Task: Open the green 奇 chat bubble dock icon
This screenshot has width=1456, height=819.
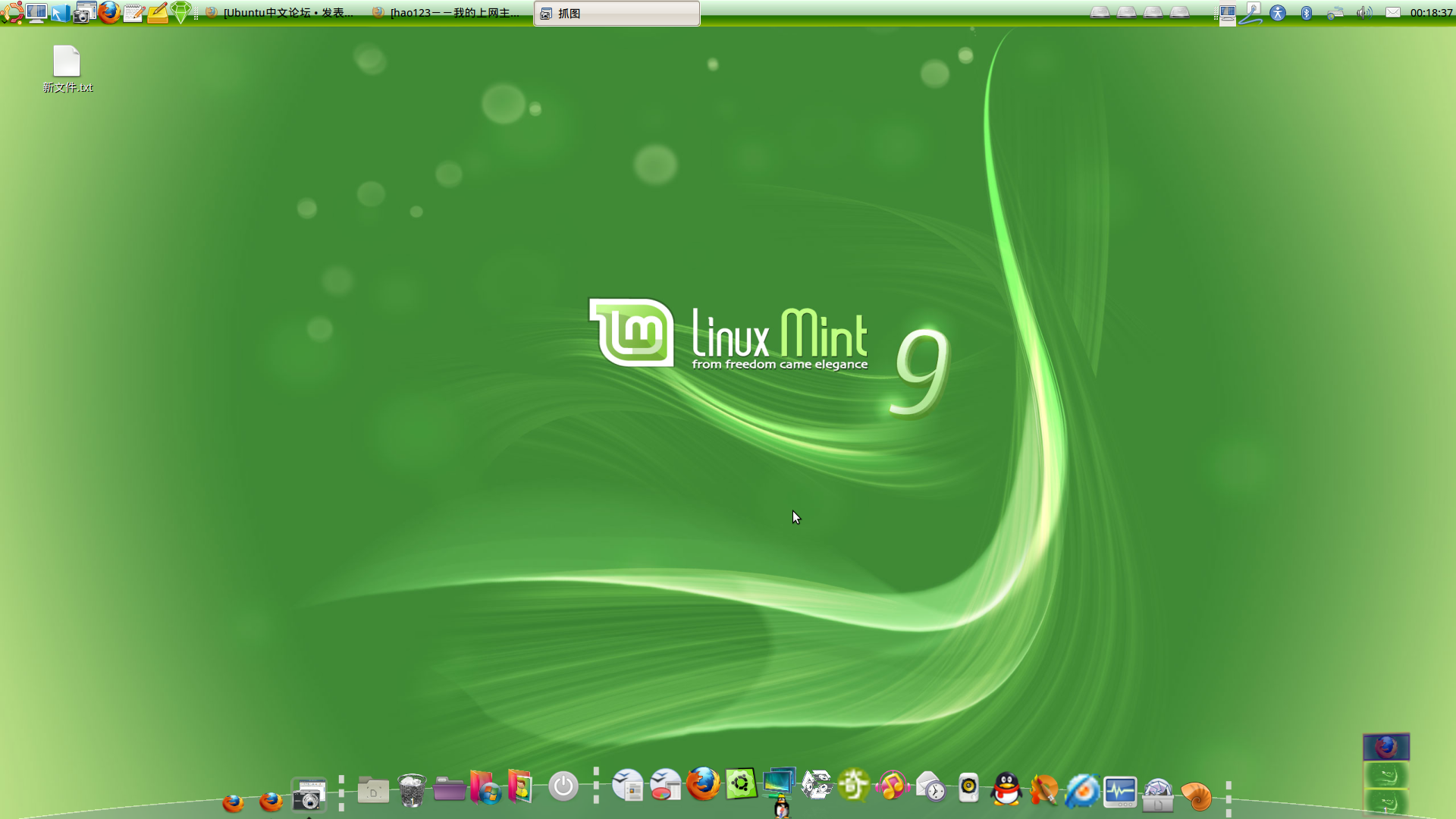Action: [x=854, y=784]
